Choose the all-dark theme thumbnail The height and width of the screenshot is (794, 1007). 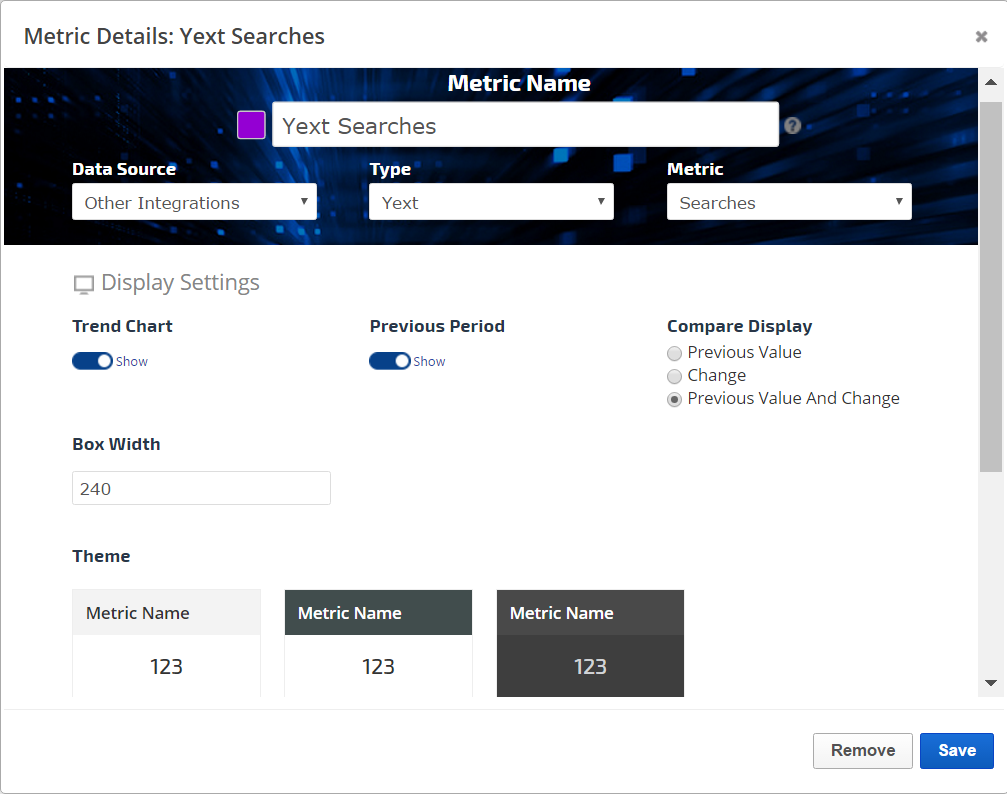coord(590,642)
